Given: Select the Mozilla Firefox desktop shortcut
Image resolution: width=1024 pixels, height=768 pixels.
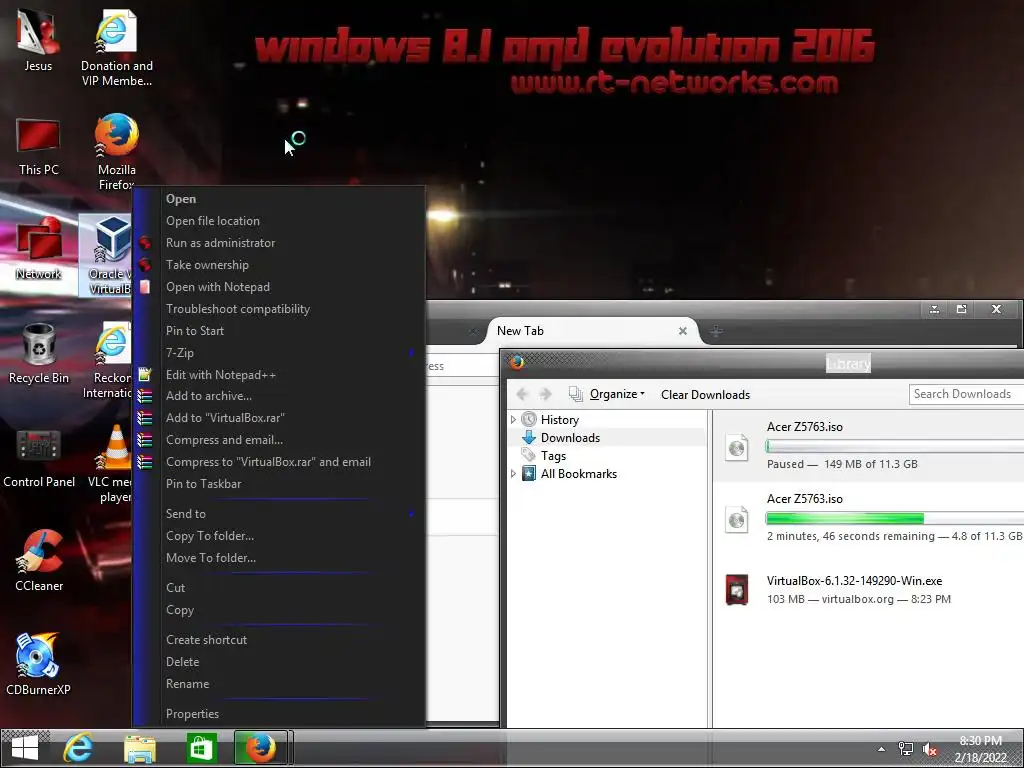Looking at the screenshot, I should pos(116,152).
